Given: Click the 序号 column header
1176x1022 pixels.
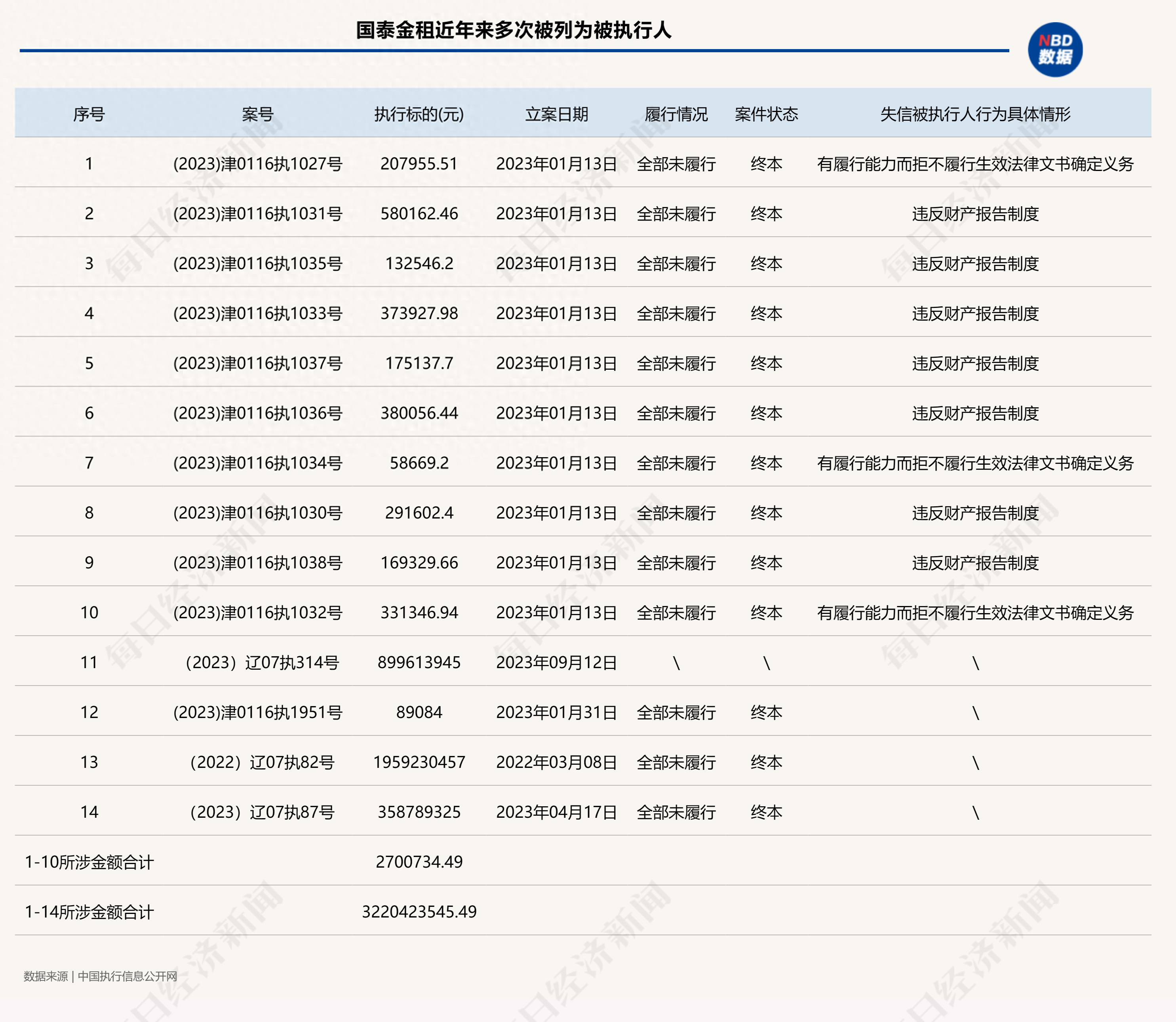Looking at the screenshot, I should point(89,114).
